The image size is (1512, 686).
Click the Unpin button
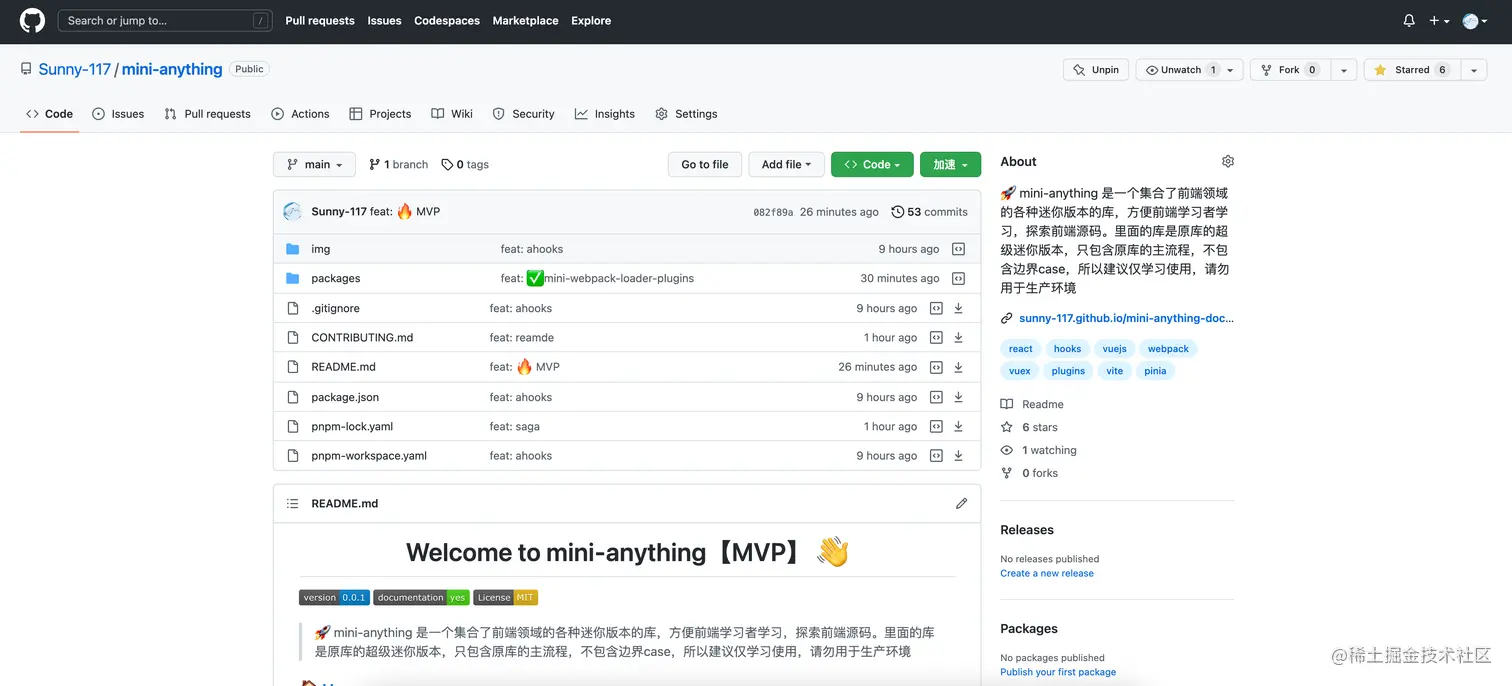(x=1096, y=70)
